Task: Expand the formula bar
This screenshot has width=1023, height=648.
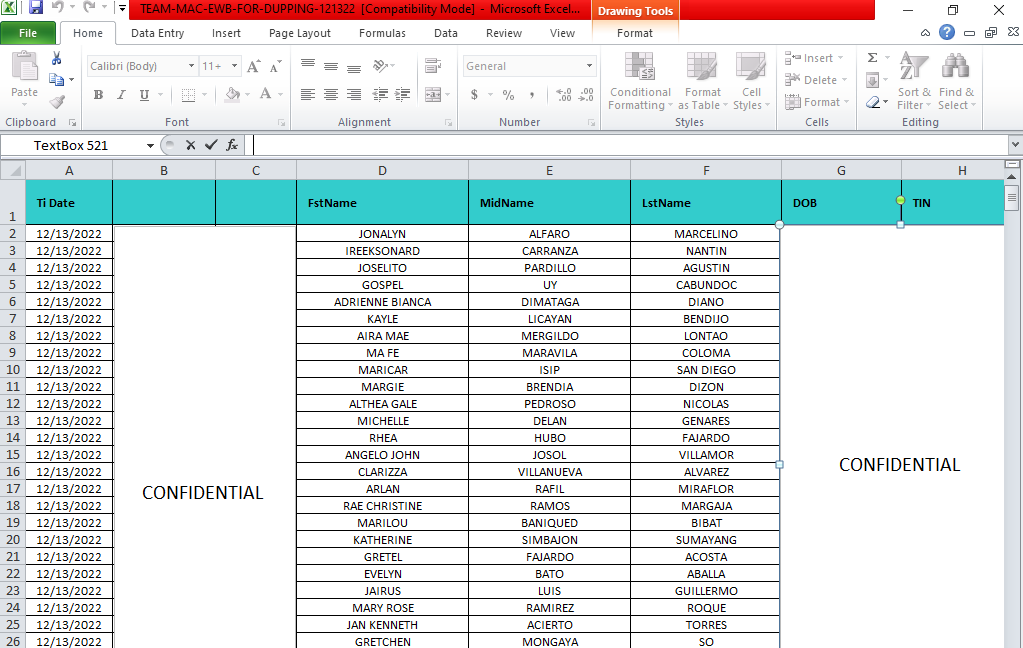Action: point(1015,145)
